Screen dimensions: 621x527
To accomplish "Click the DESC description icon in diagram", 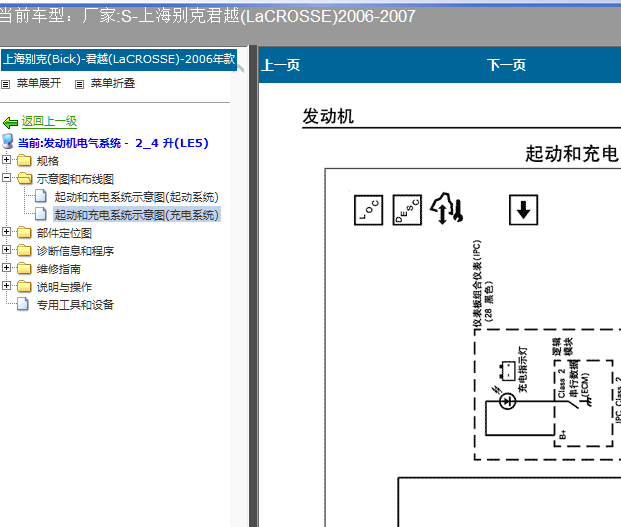I will (x=407, y=210).
